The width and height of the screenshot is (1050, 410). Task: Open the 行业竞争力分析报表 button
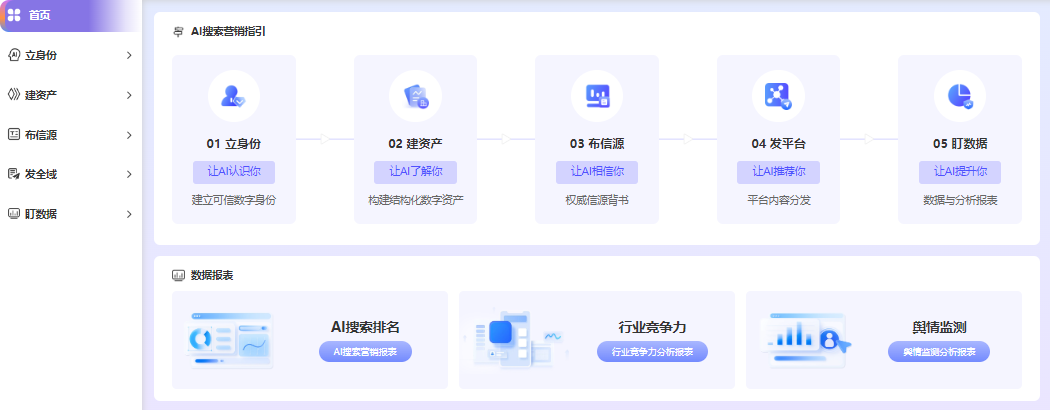pos(652,352)
